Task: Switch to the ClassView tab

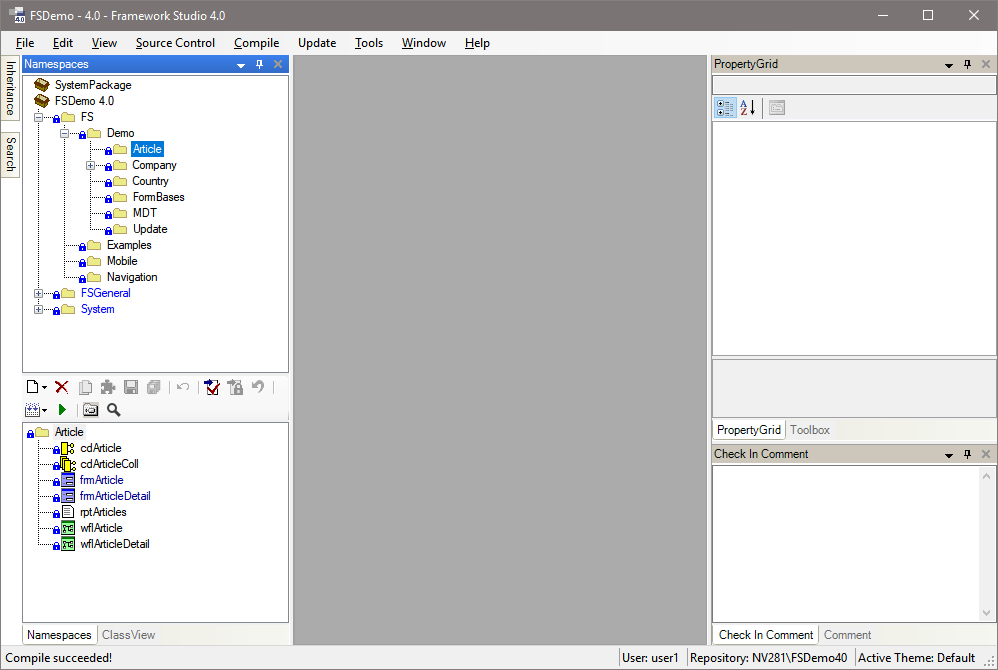Action: point(128,634)
